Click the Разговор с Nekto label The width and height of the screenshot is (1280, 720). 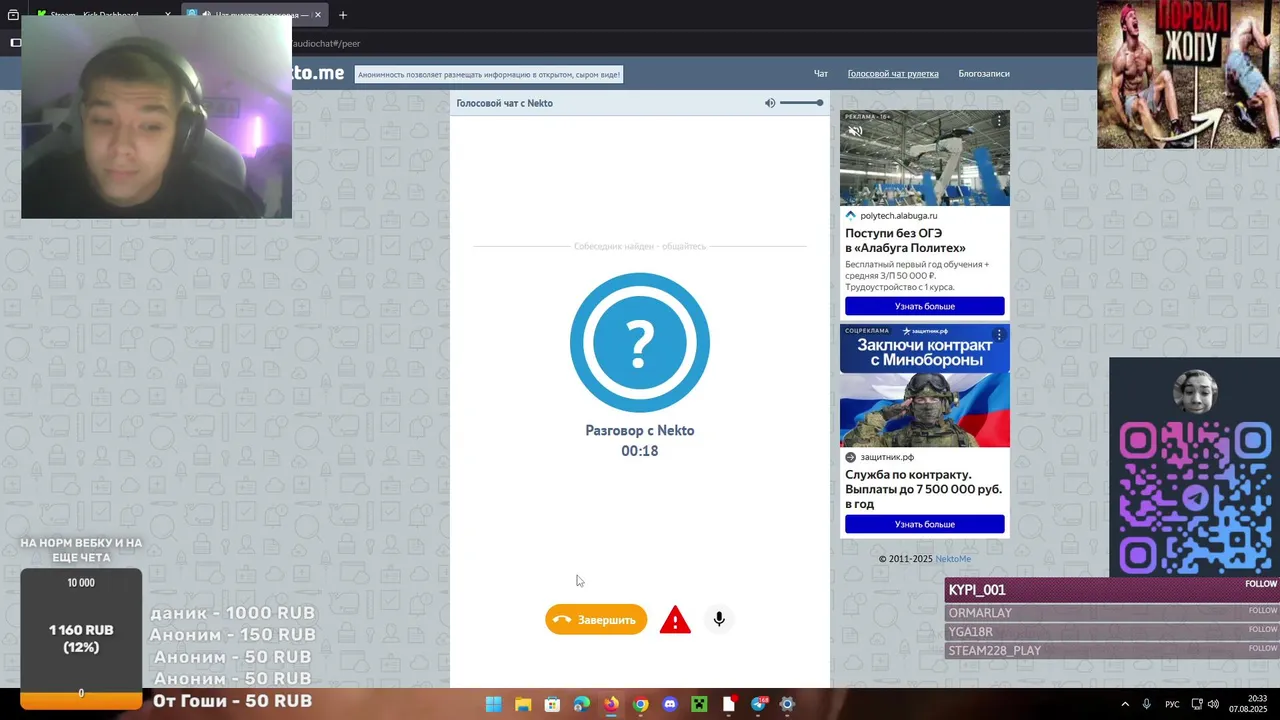tap(640, 430)
